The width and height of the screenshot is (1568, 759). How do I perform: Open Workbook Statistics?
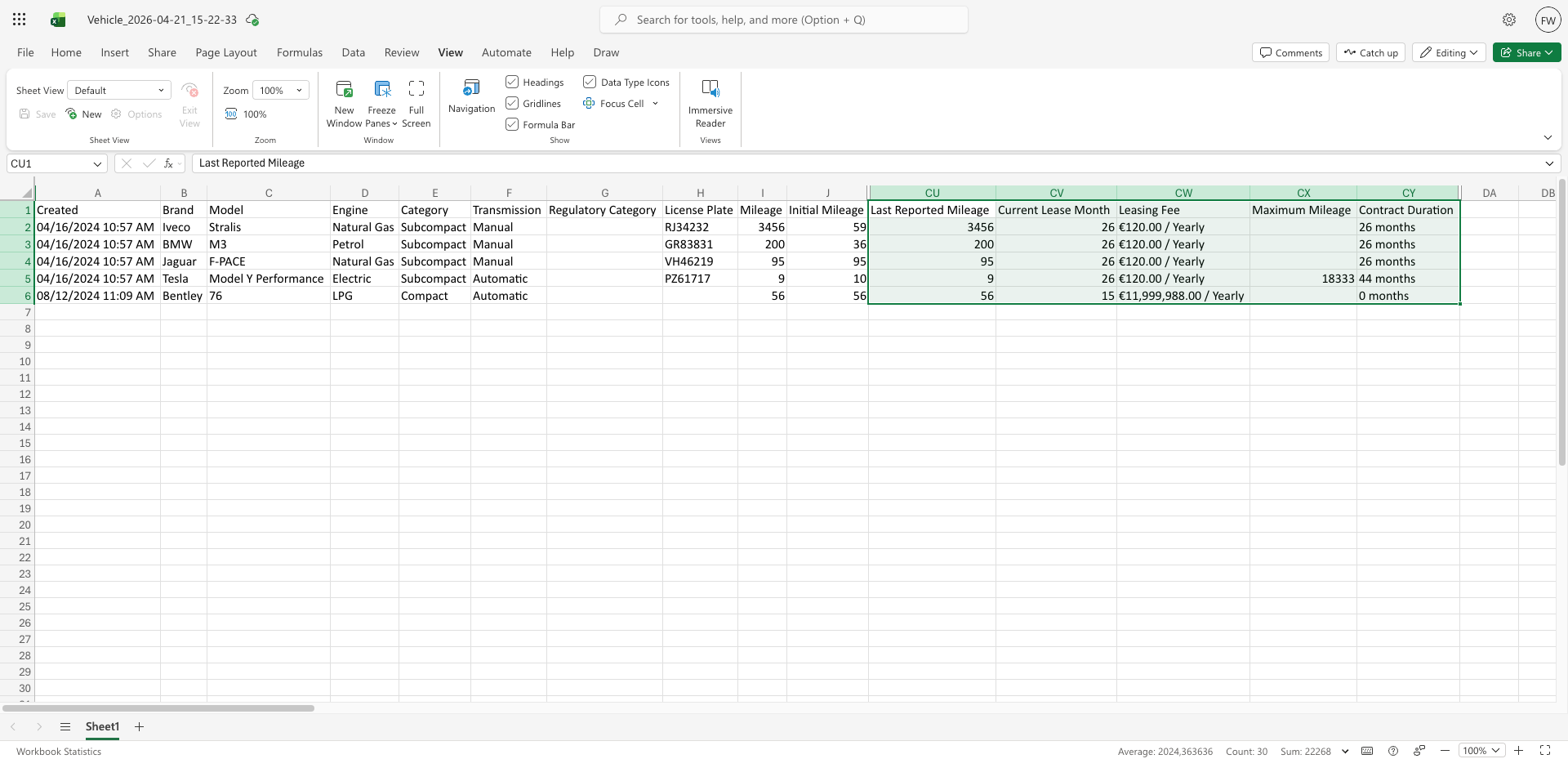click(59, 752)
